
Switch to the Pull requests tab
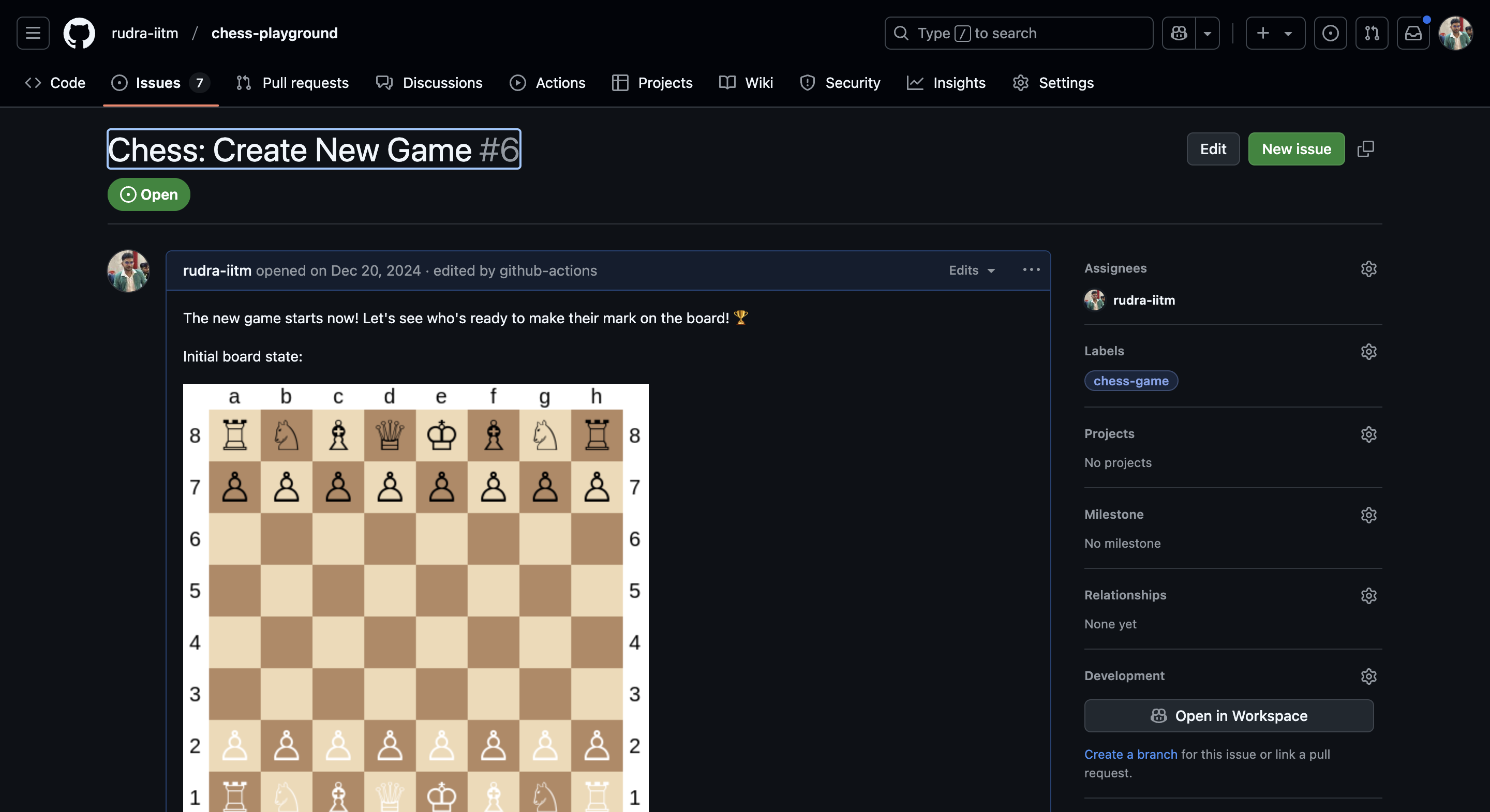[x=293, y=83]
